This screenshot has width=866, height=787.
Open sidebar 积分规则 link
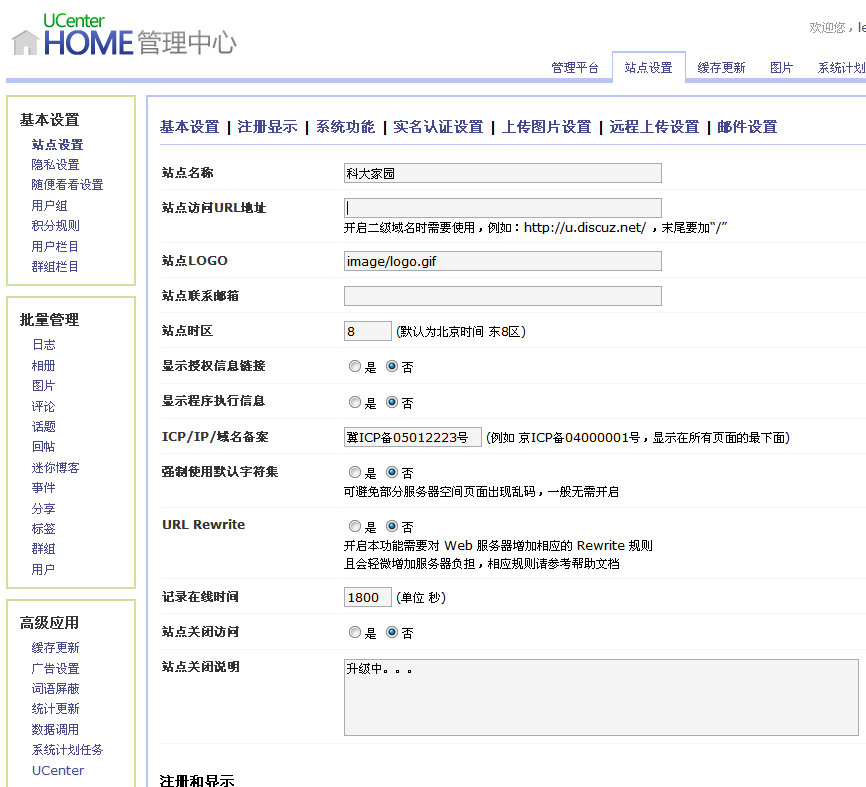(x=55, y=225)
